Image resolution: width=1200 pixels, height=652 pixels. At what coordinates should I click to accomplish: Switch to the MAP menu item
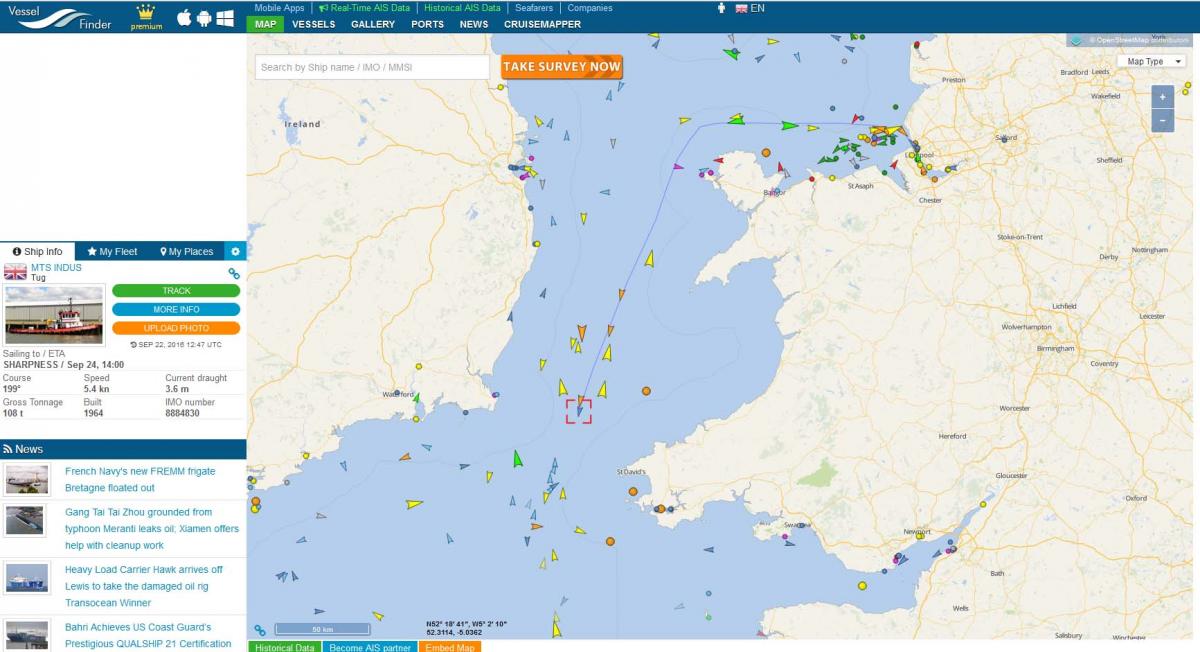point(265,24)
